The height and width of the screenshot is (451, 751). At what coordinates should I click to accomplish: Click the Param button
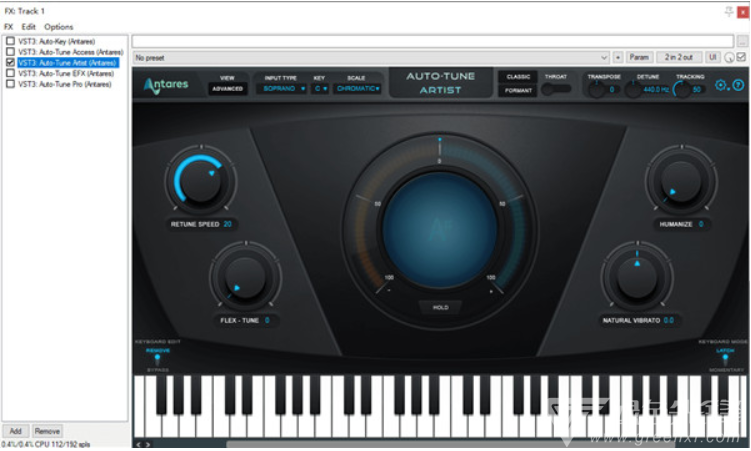click(x=639, y=57)
